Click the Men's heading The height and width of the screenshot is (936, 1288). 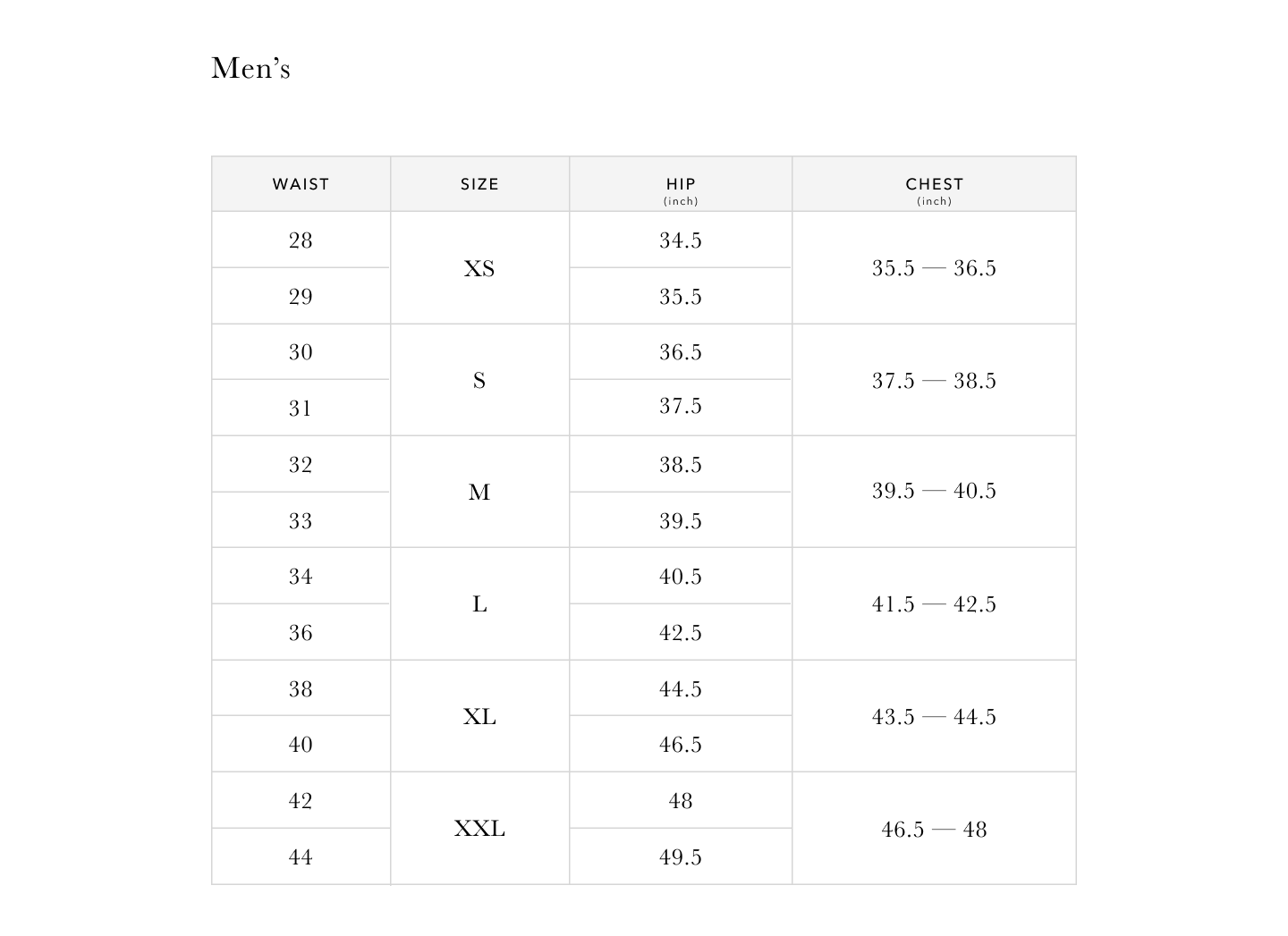click(250, 68)
